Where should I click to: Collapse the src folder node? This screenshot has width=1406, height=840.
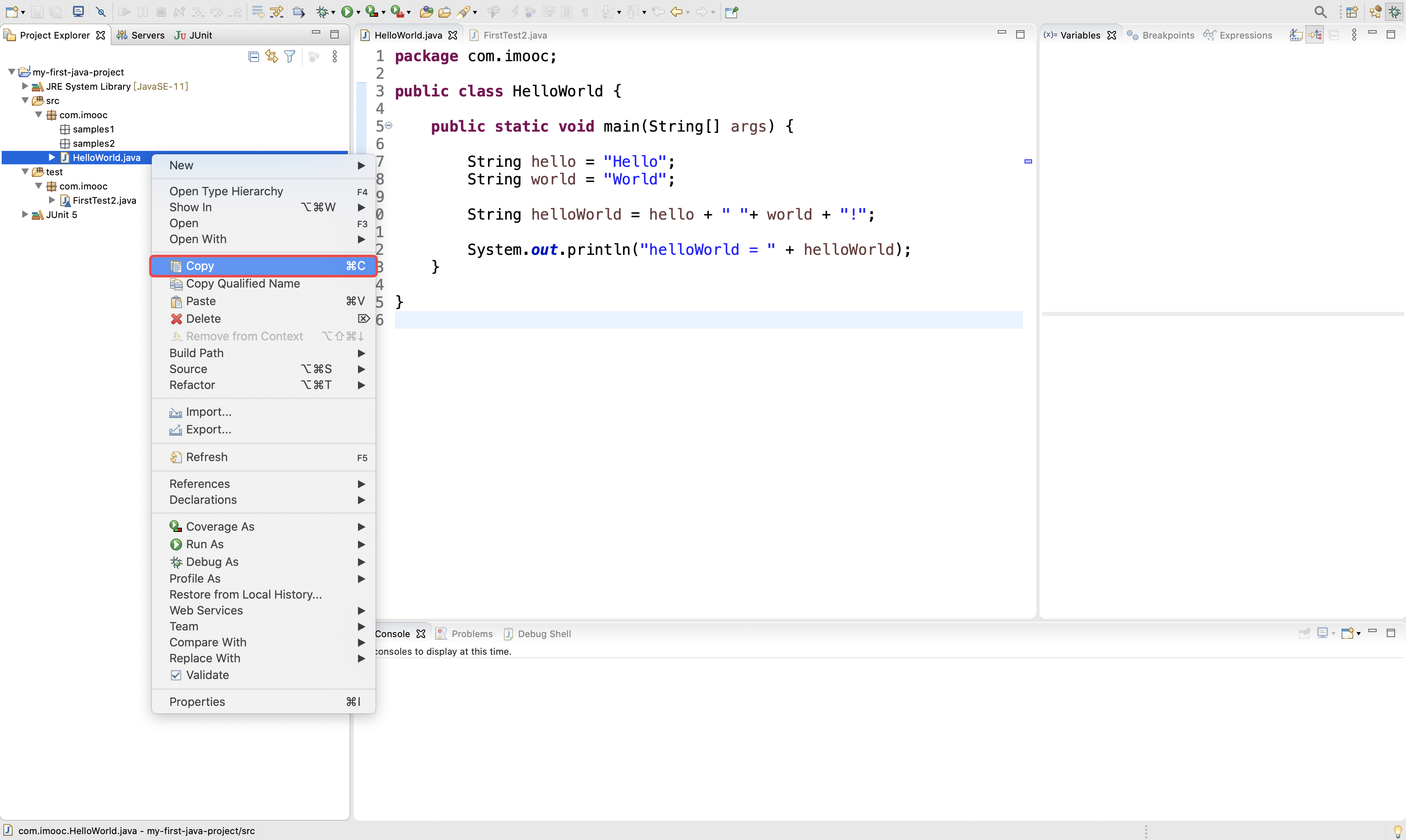[x=25, y=100]
